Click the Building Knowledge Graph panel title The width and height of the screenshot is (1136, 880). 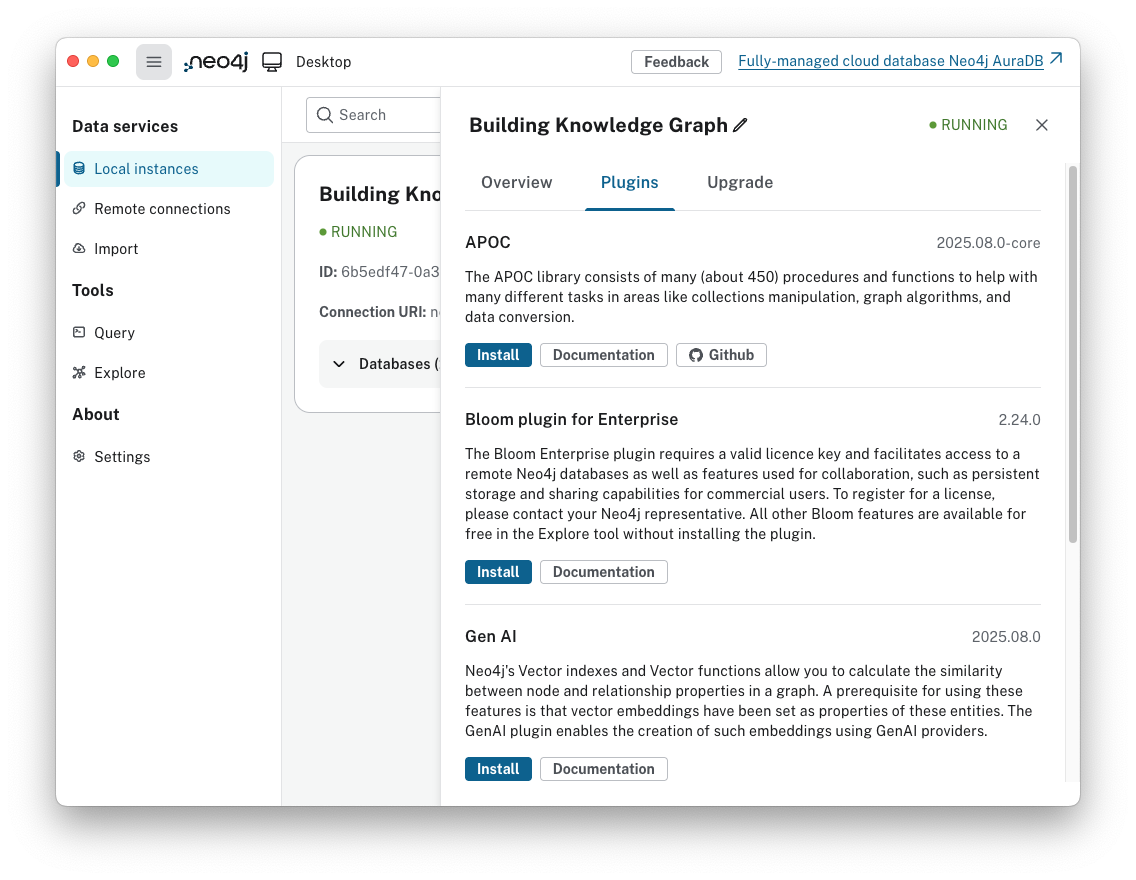(x=598, y=125)
